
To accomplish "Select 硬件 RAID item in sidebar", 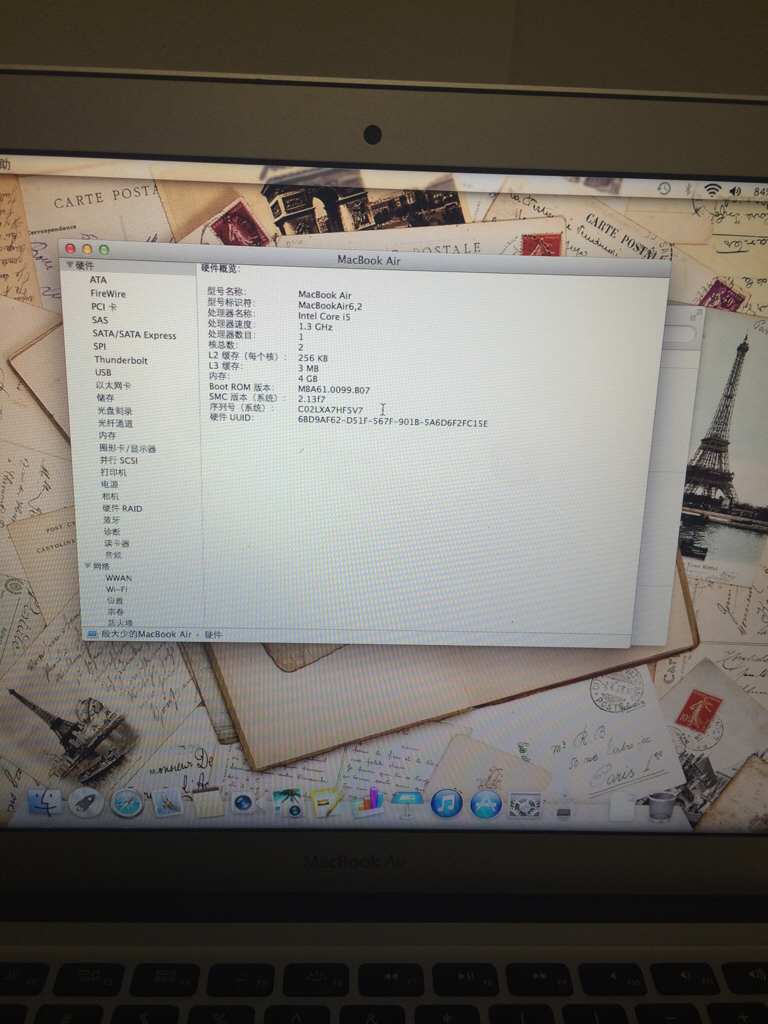I will tap(122, 508).
